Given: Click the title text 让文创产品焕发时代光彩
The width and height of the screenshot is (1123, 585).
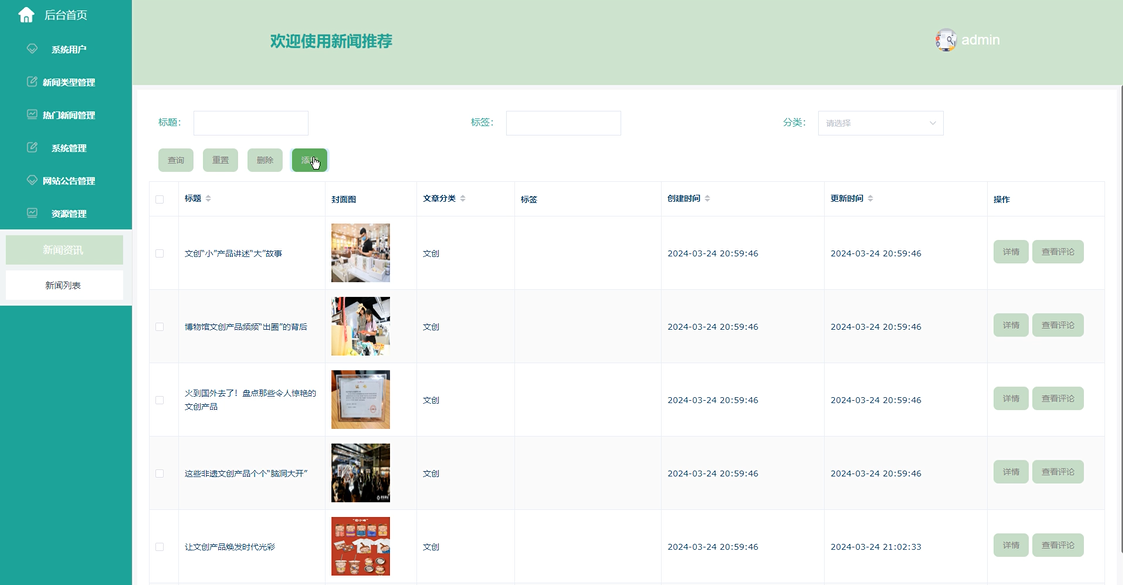Looking at the screenshot, I should coord(230,546).
